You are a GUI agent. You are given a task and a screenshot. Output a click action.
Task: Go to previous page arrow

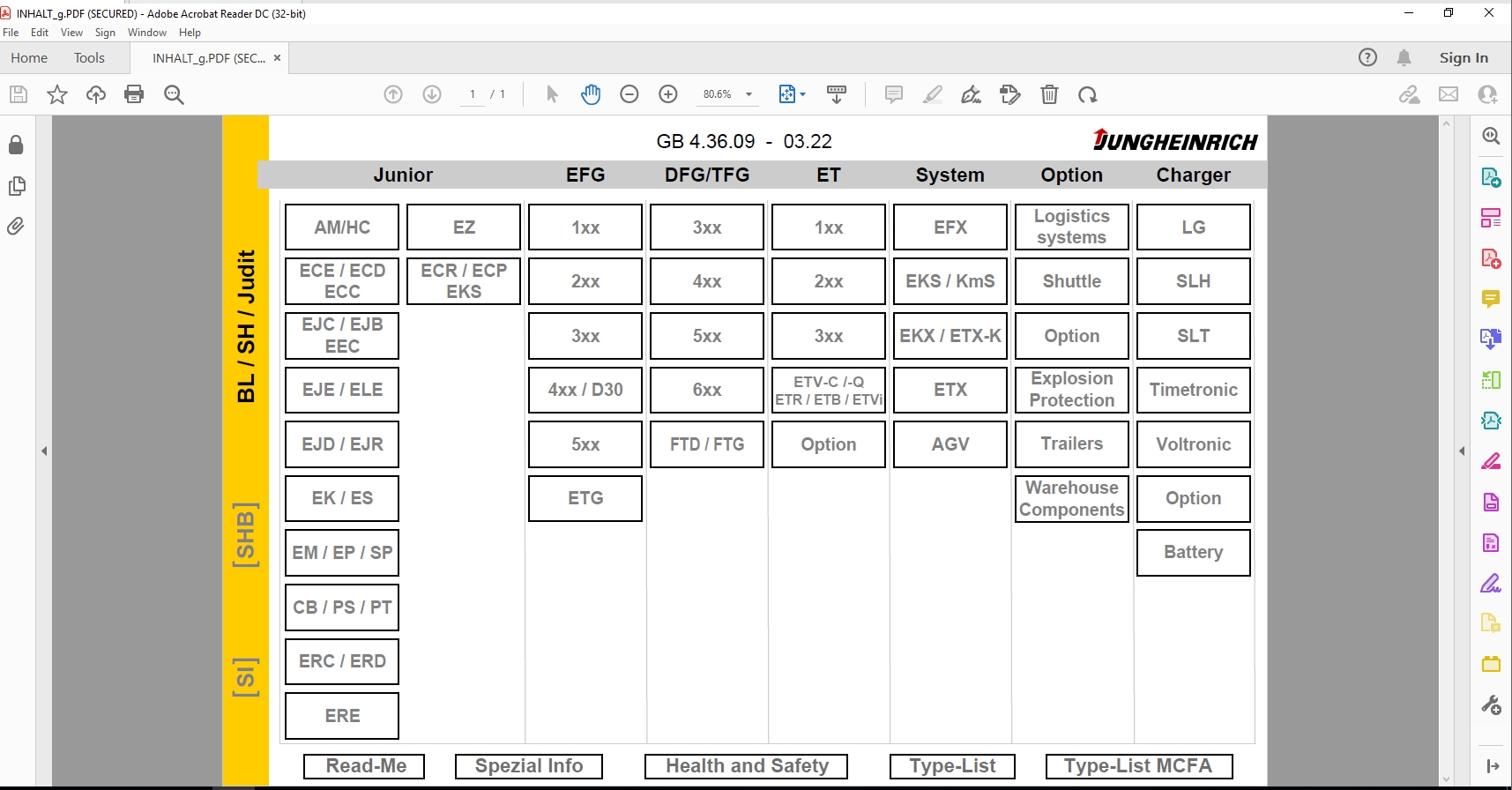coord(393,94)
